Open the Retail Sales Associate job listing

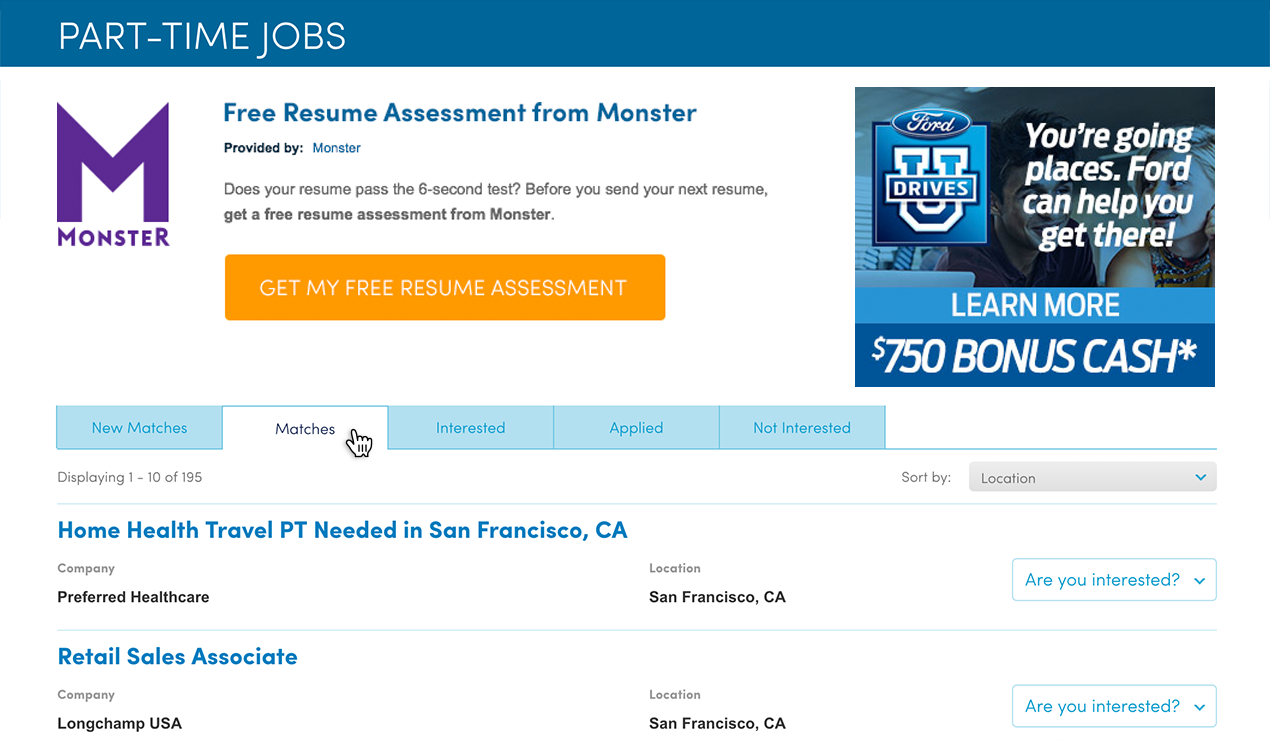(x=178, y=657)
